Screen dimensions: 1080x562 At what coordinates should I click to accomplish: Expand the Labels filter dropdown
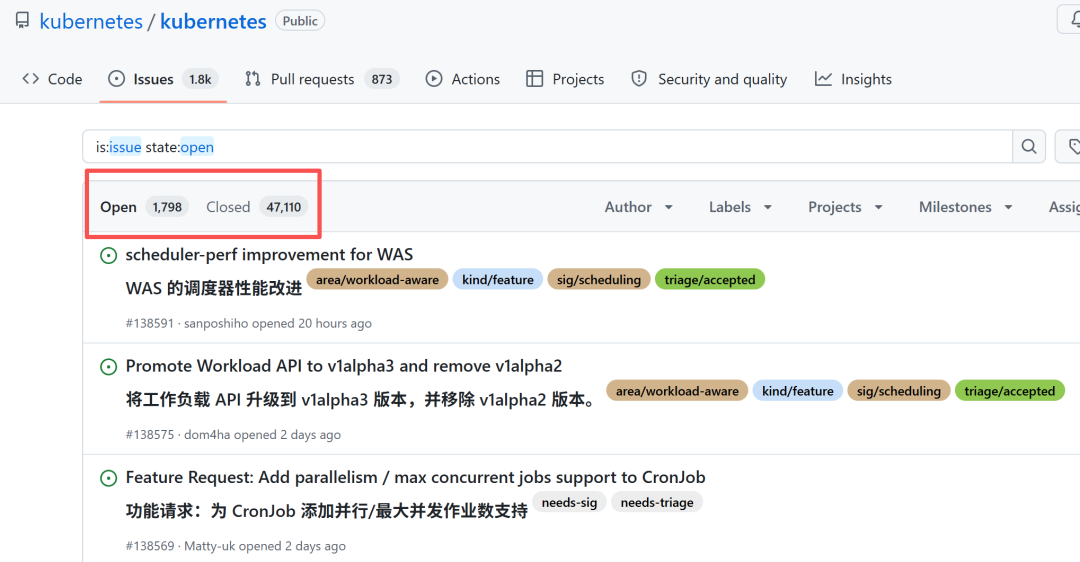pyautogui.click(x=740, y=207)
